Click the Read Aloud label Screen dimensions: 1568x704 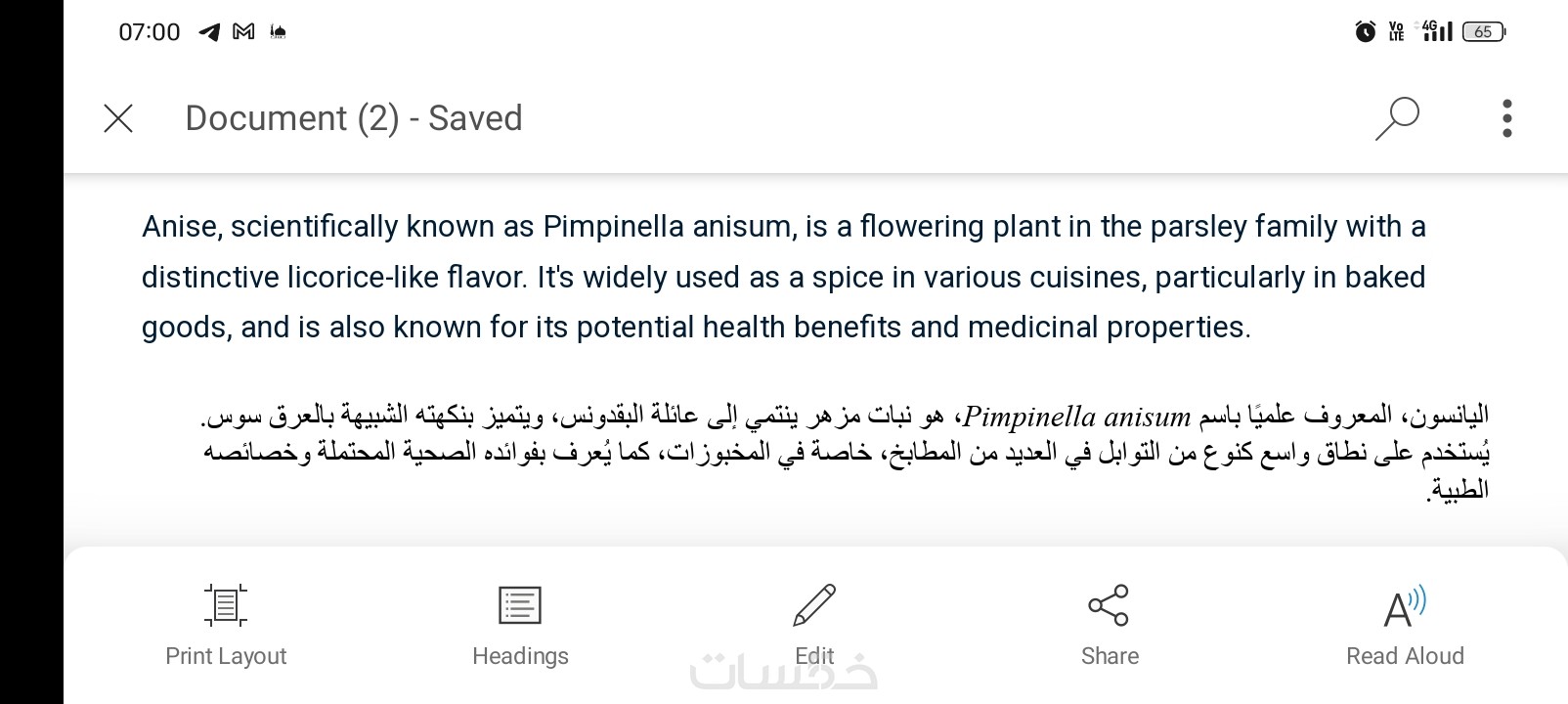(x=1405, y=656)
